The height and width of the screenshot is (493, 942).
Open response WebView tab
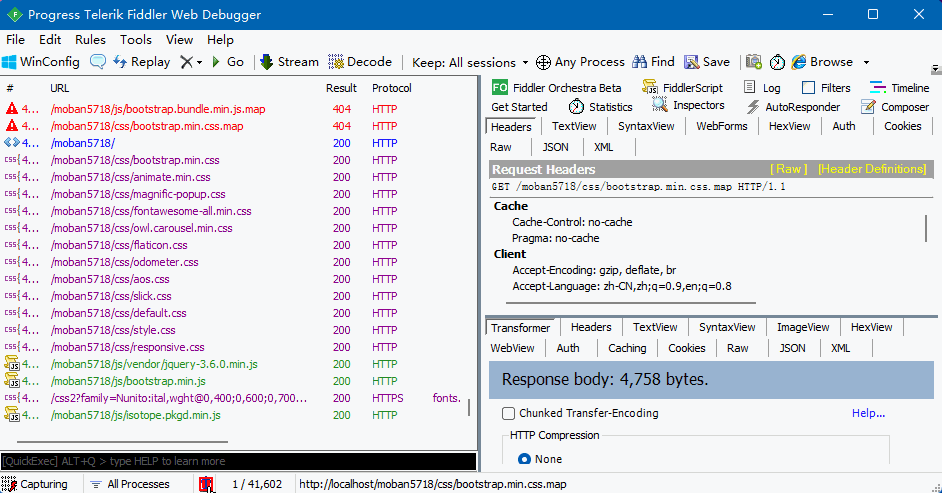(512, 348)
